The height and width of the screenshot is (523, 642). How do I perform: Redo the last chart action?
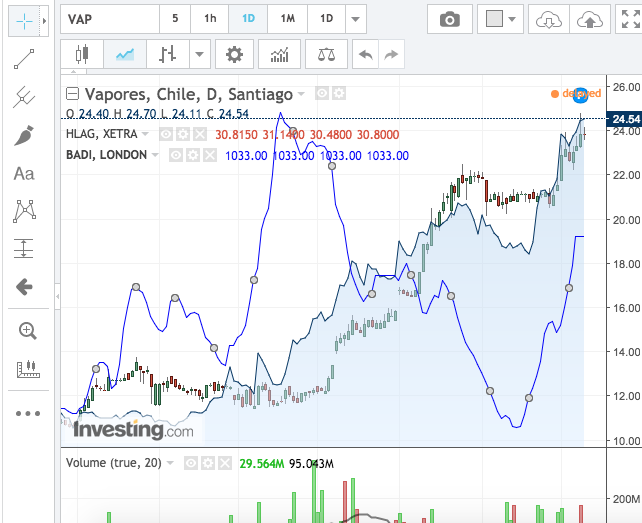(x=391, y=54)
